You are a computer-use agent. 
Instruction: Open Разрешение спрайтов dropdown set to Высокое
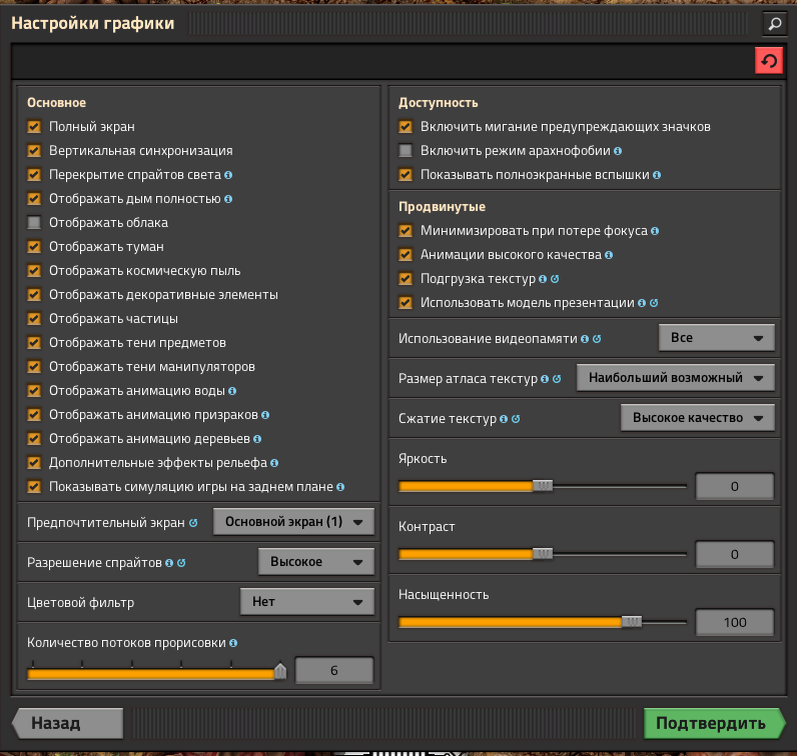pos(316,562)
